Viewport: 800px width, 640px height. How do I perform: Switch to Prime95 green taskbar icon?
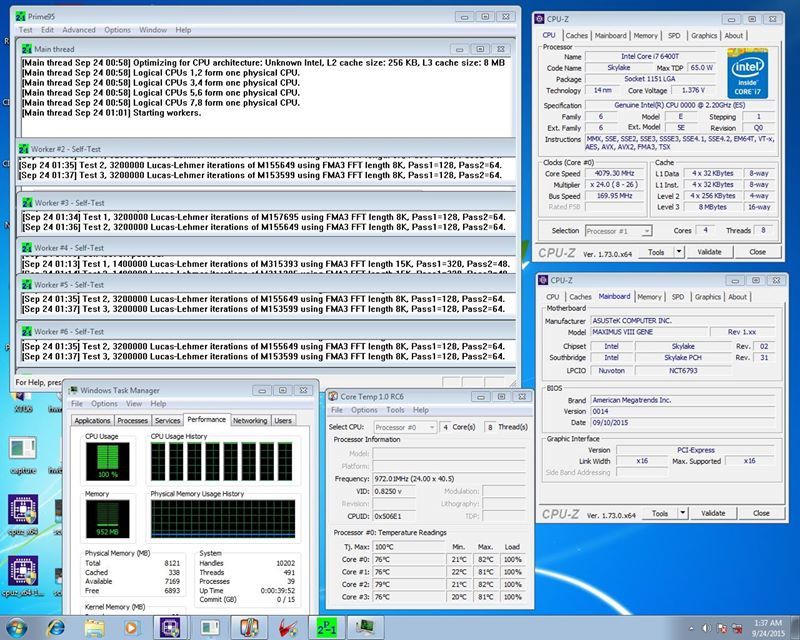[x=327, y=628]
